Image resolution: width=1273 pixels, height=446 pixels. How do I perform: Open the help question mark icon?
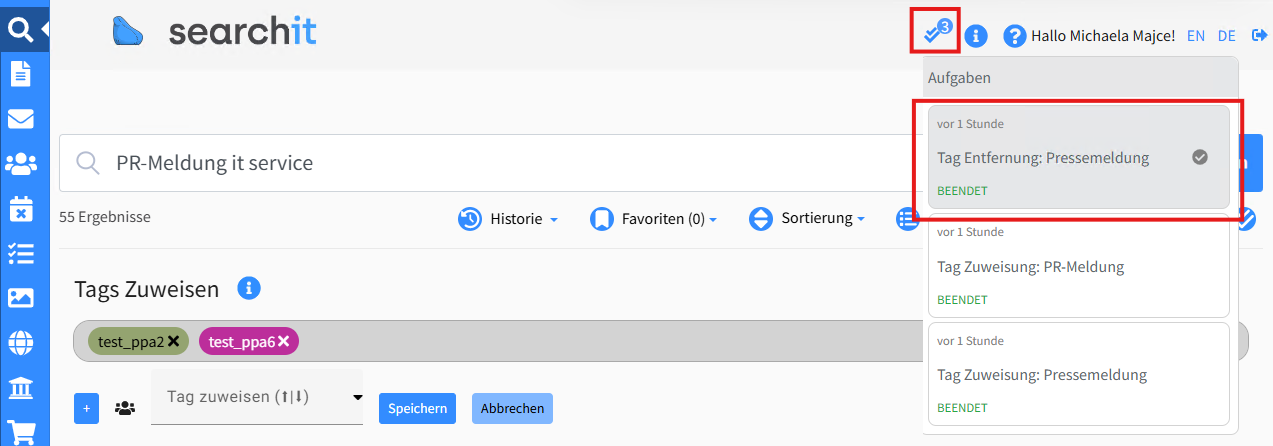tap(1015, 36)
